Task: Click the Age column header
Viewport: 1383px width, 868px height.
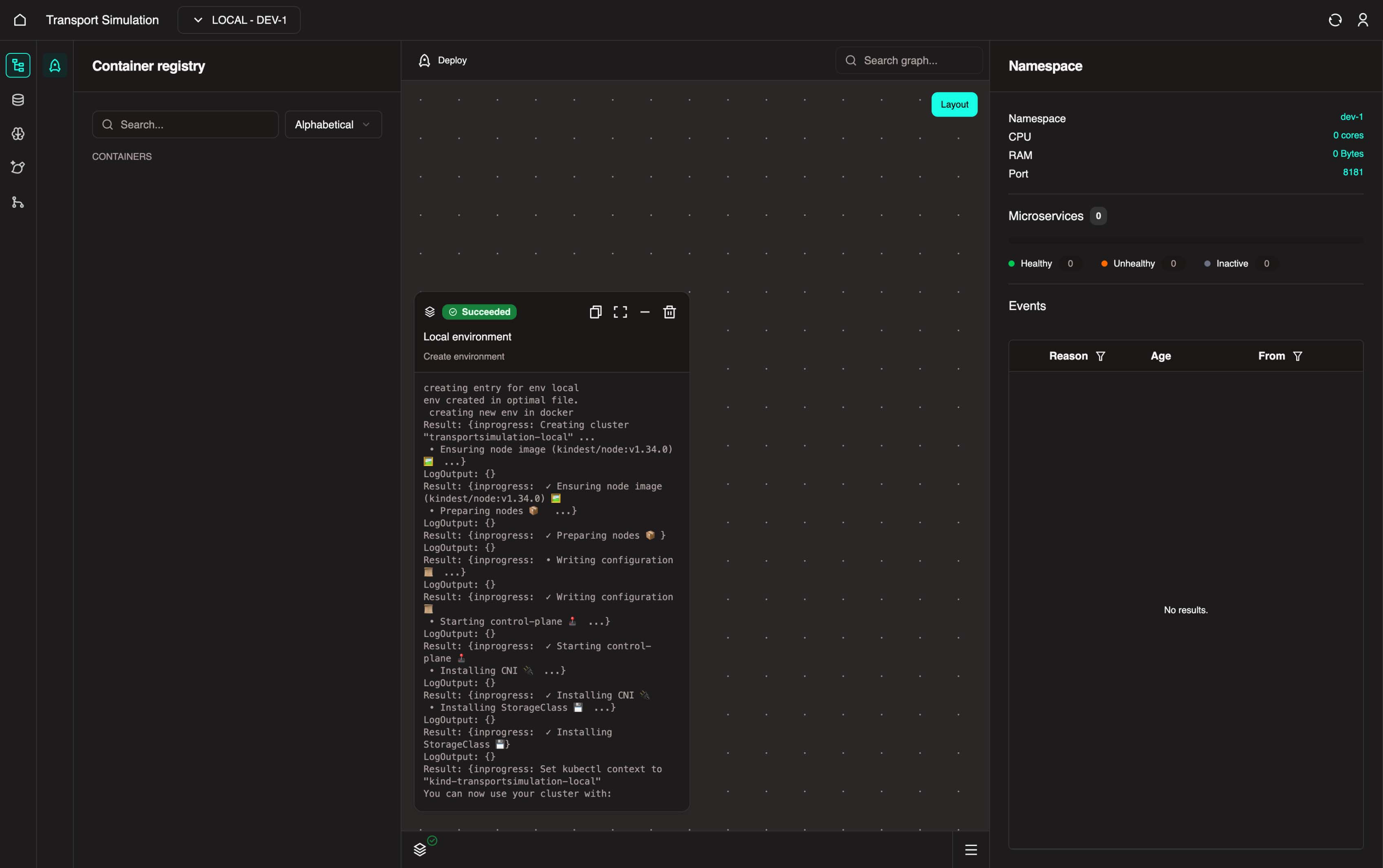Action: coord(1161,356)
